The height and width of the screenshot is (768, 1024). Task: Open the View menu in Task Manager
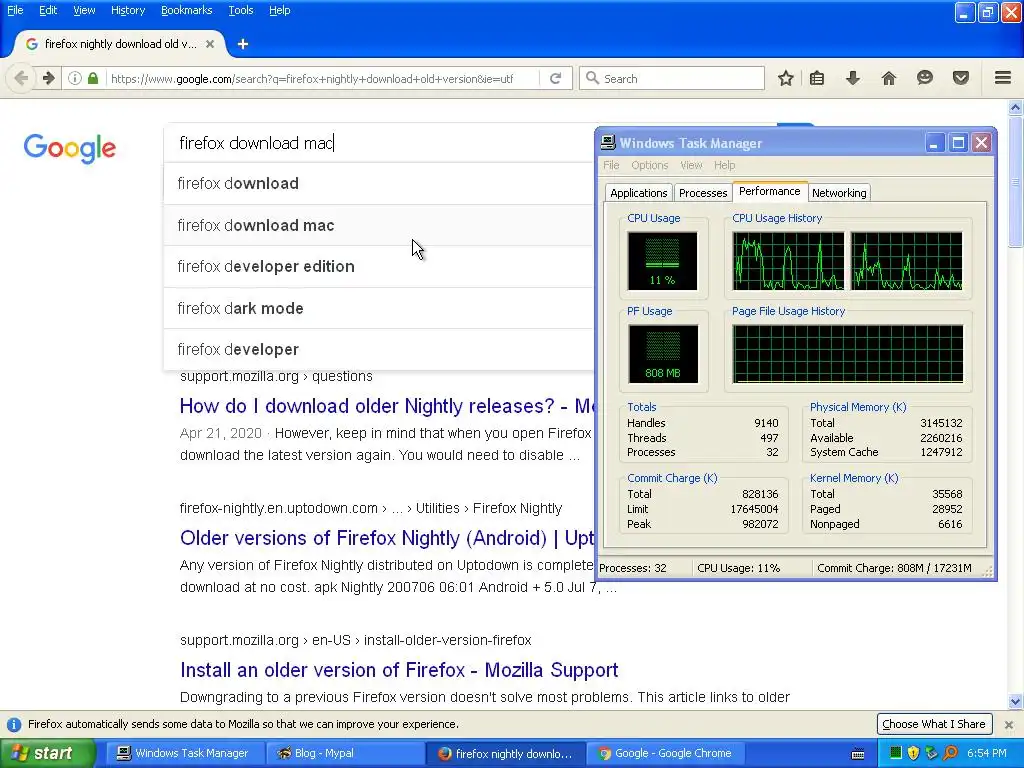click(691, 165)
